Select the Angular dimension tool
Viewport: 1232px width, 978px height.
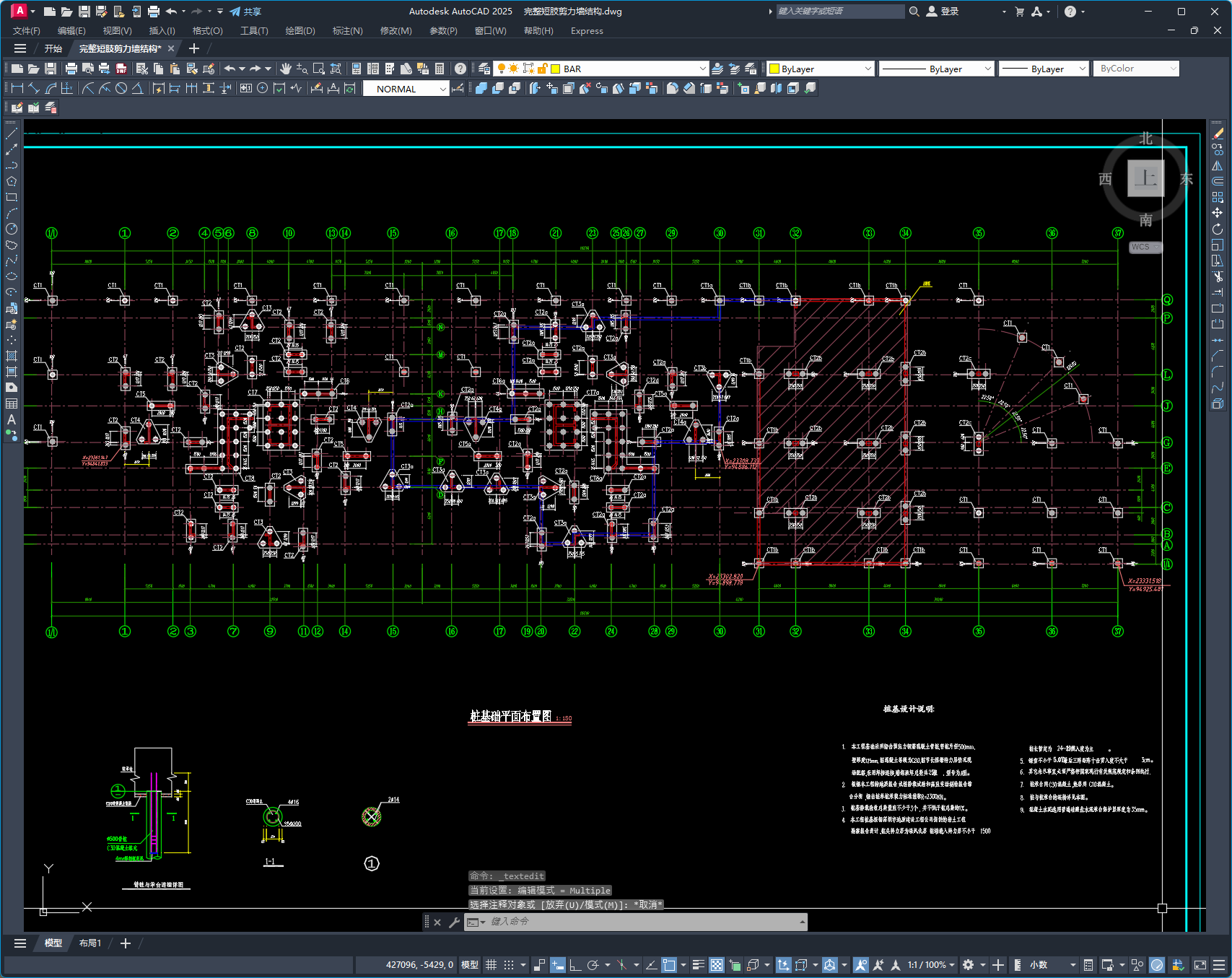tap(137, 88)
